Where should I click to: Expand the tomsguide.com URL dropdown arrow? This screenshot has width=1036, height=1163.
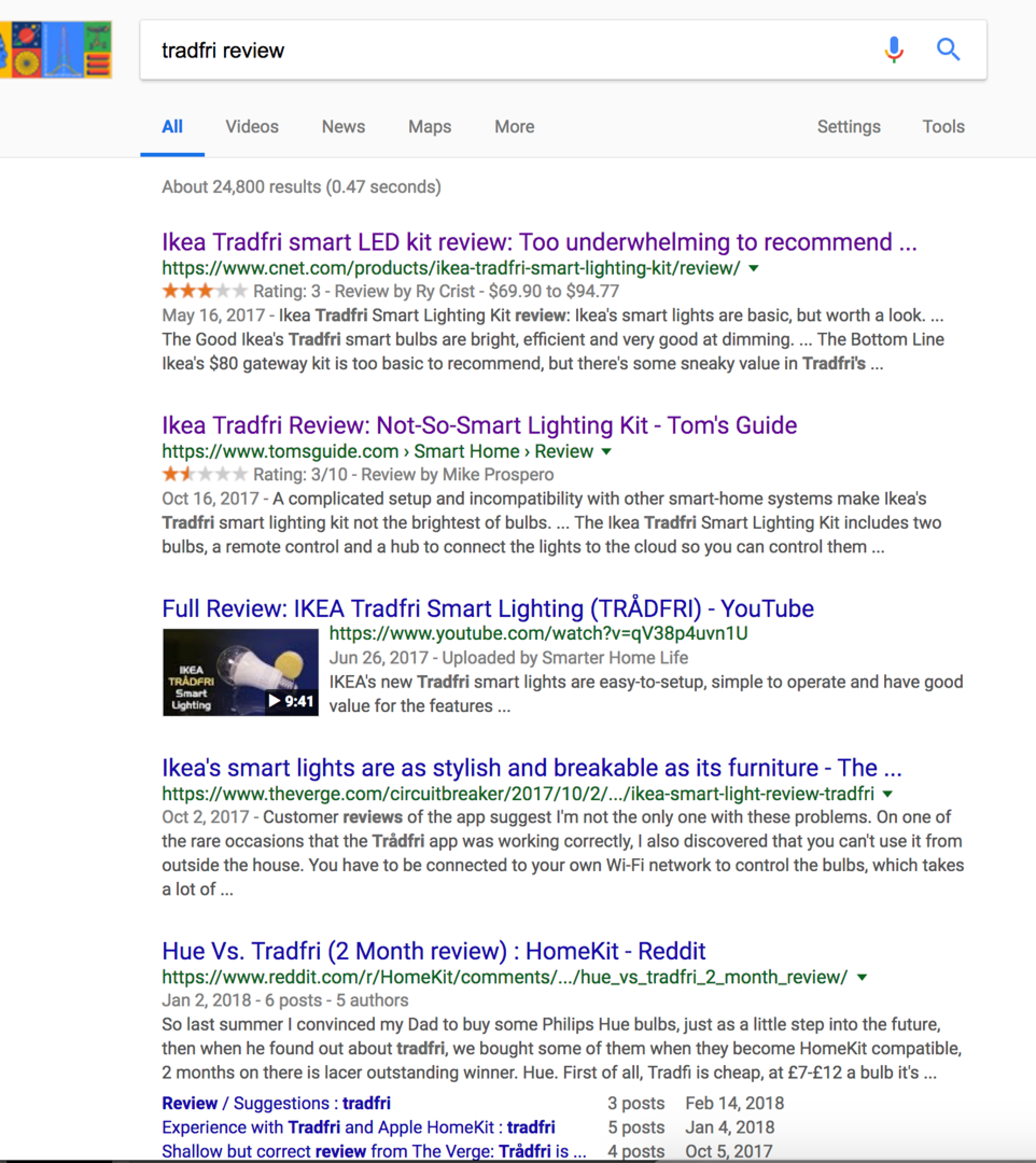click(607, 451)
